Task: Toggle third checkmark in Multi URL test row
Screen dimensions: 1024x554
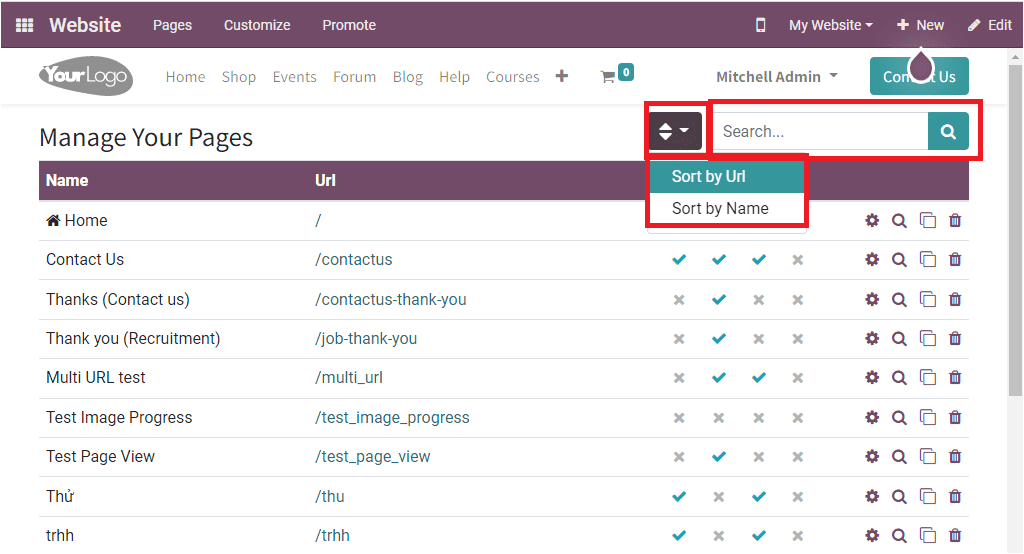Action: [x=758, y=378]
